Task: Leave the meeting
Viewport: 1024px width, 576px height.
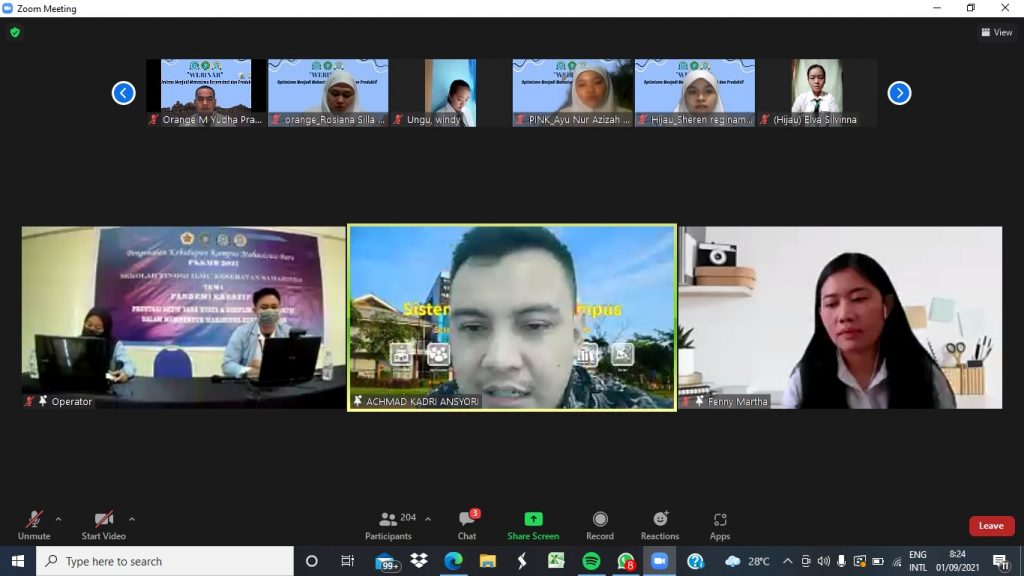Action: pyautogui.click(x=991, y=526)
